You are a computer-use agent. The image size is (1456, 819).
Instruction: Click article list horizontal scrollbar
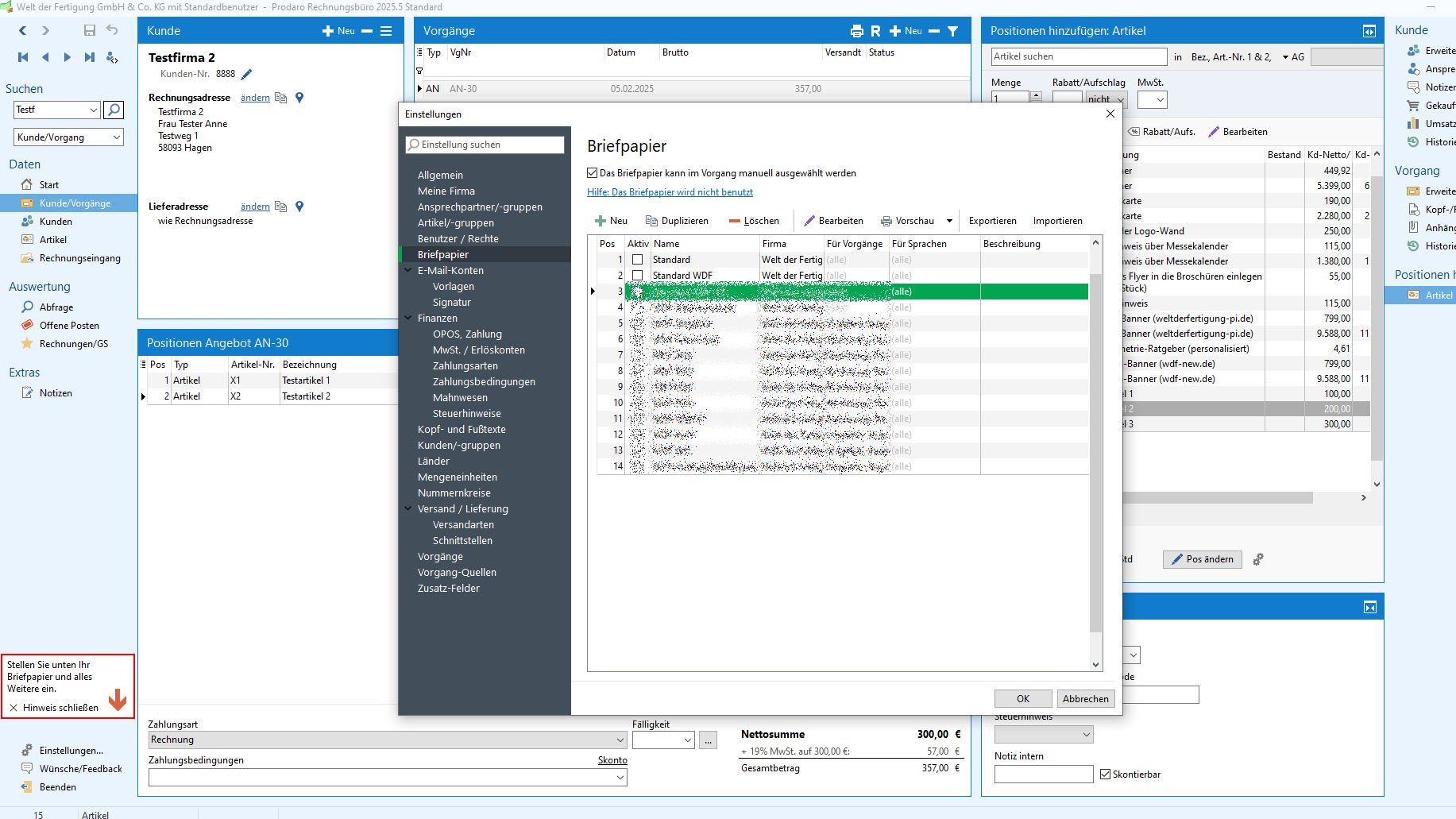coord(1216,498)
